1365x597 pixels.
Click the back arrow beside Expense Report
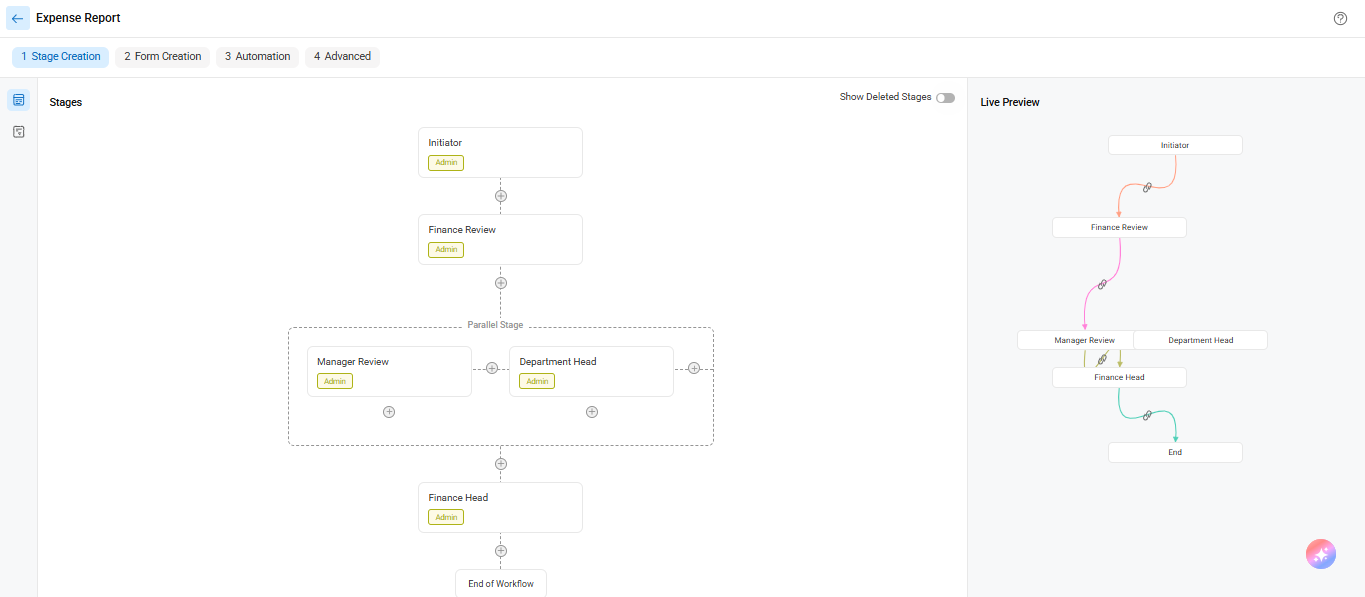coord(18,18)
